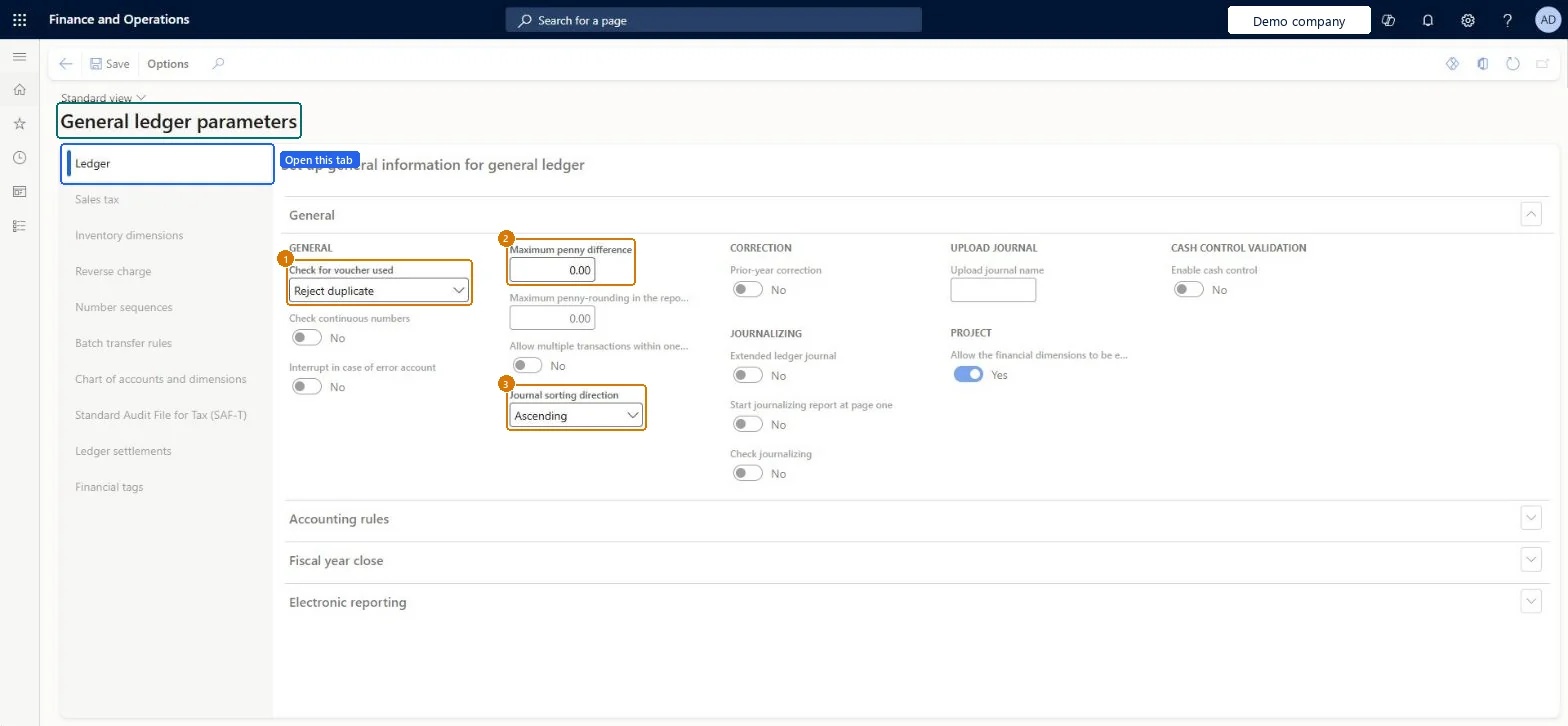Open Check for voucher used dropdown
1568x726 pixels.
(x=379, y=290)
